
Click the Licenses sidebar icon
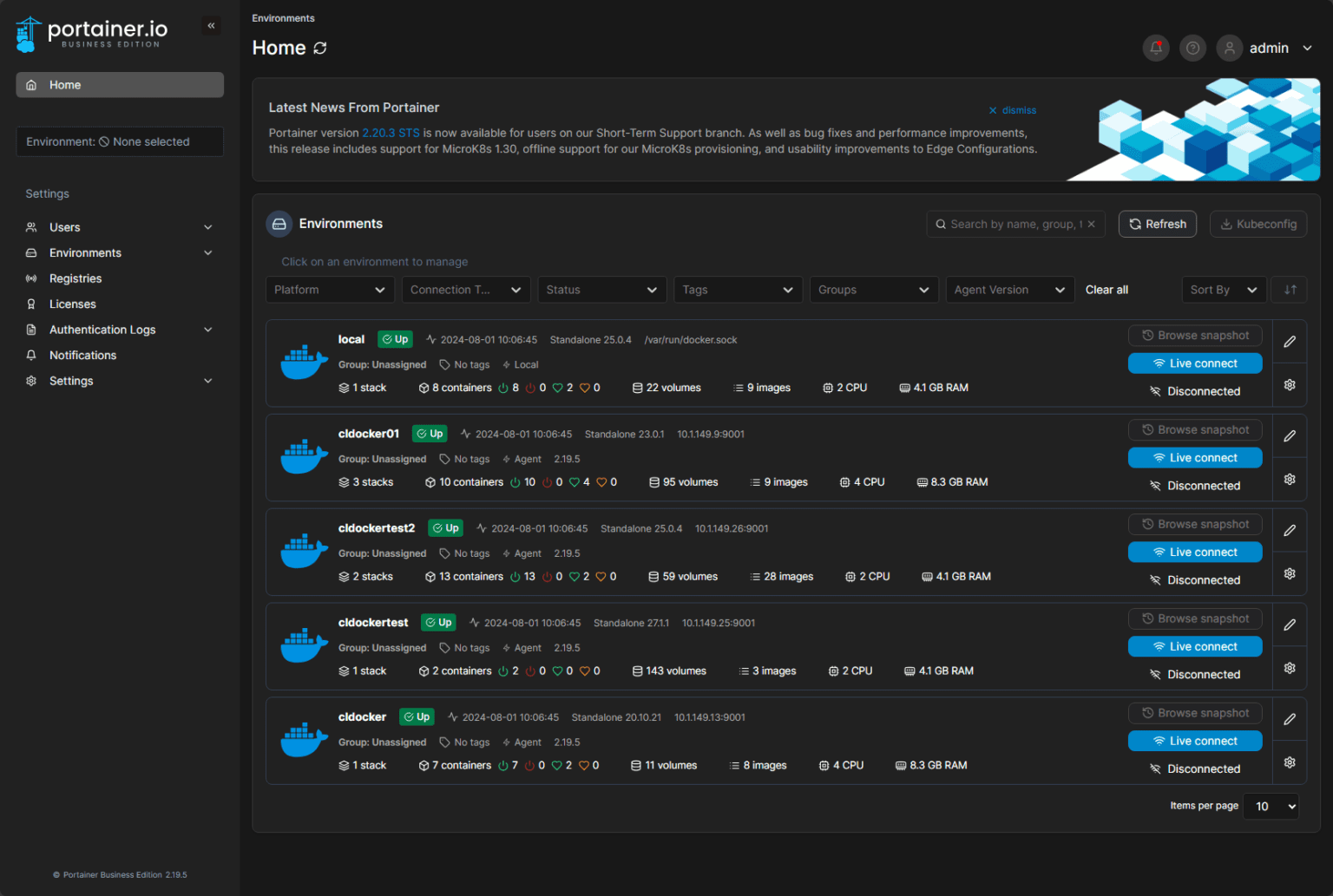[30, 304]
